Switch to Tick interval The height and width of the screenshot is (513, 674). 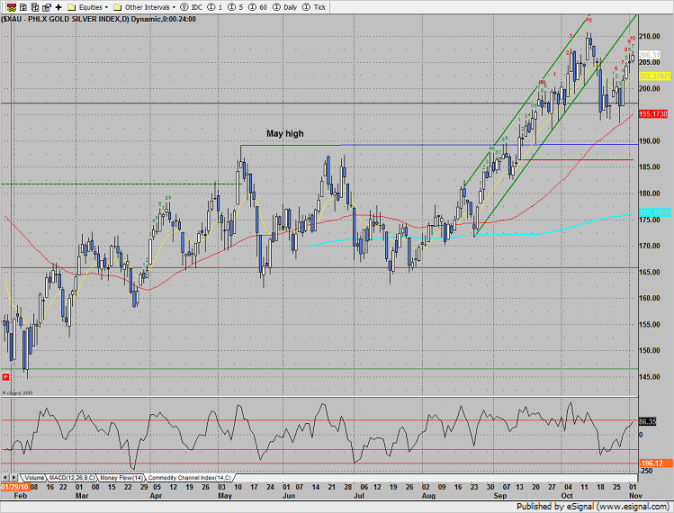[x=315, y=7]
